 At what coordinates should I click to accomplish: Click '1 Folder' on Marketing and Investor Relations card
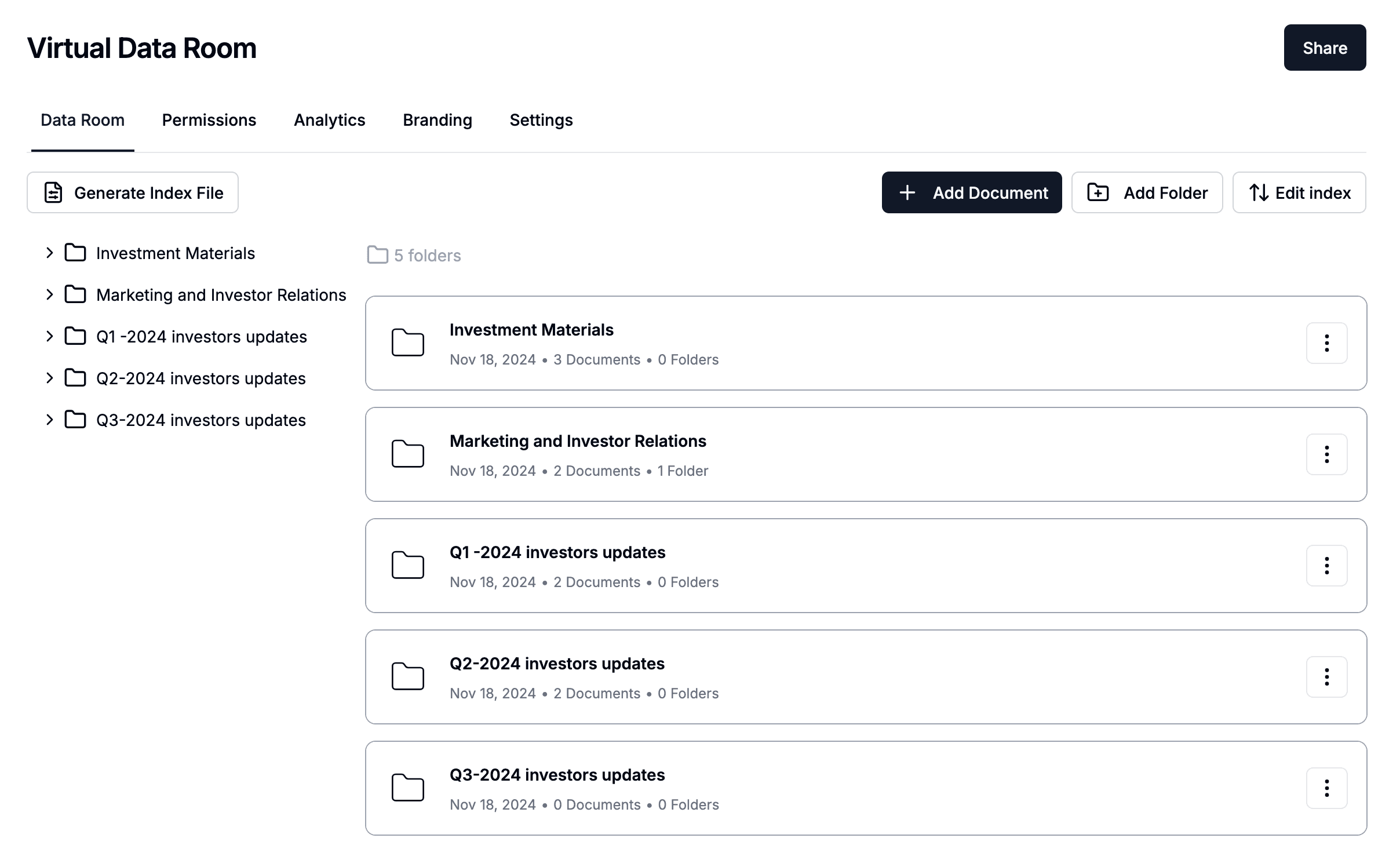[683, 471]
